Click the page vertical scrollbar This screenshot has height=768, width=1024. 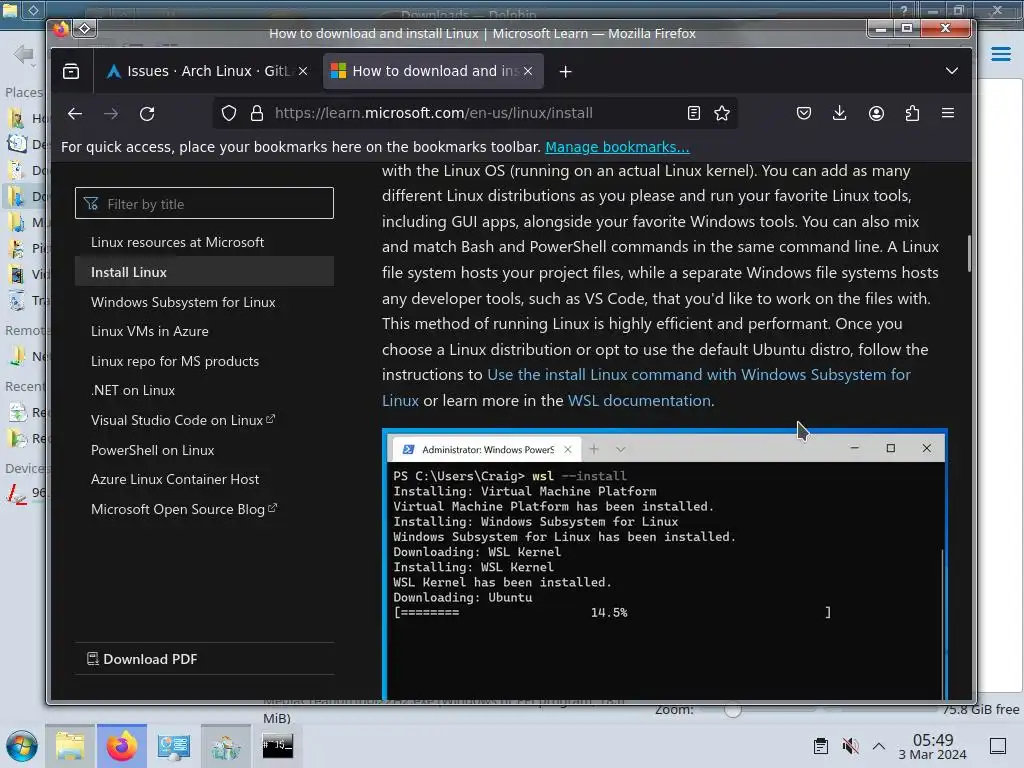(969, 253)
